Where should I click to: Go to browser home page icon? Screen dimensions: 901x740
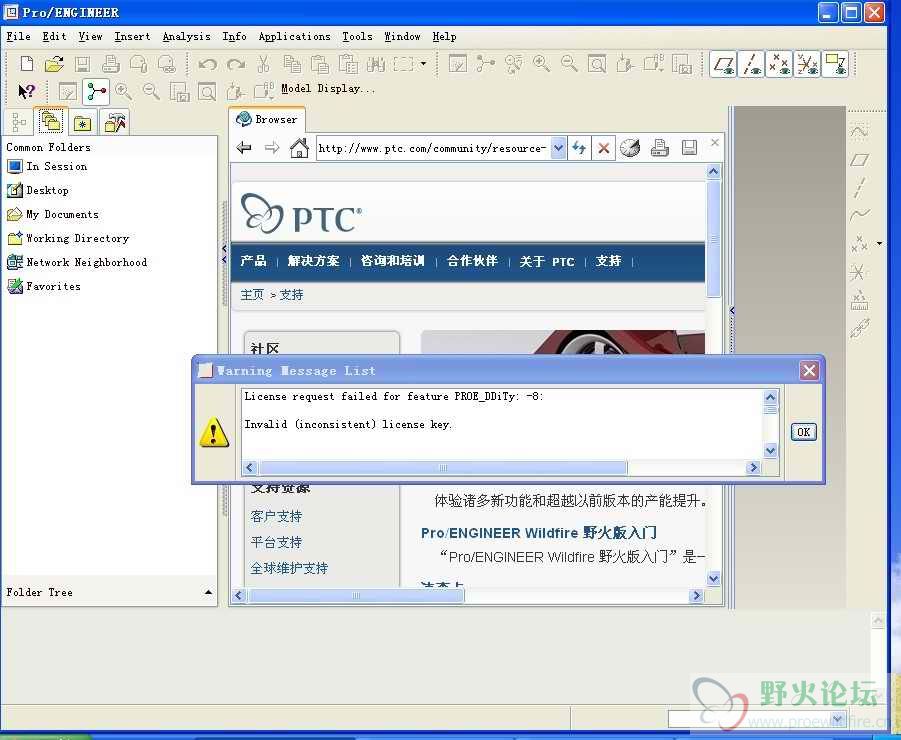tap(299, 148)
